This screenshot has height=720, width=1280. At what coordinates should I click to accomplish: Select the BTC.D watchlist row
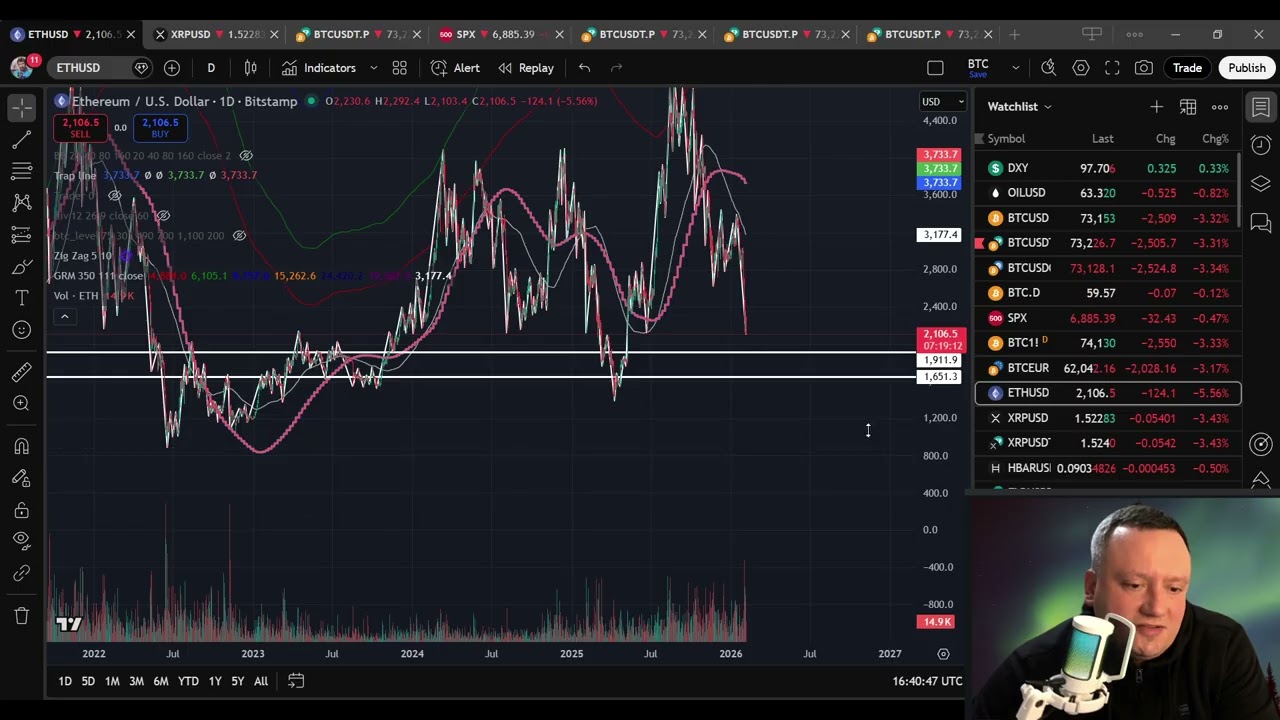tap(1108, 293)
